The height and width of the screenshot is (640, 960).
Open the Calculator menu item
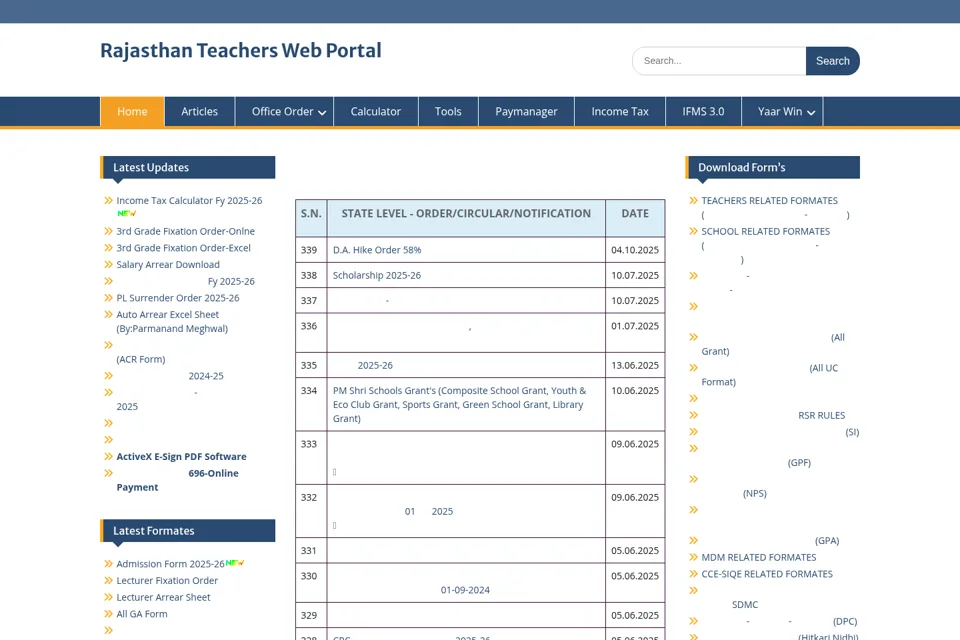(375, 111)
